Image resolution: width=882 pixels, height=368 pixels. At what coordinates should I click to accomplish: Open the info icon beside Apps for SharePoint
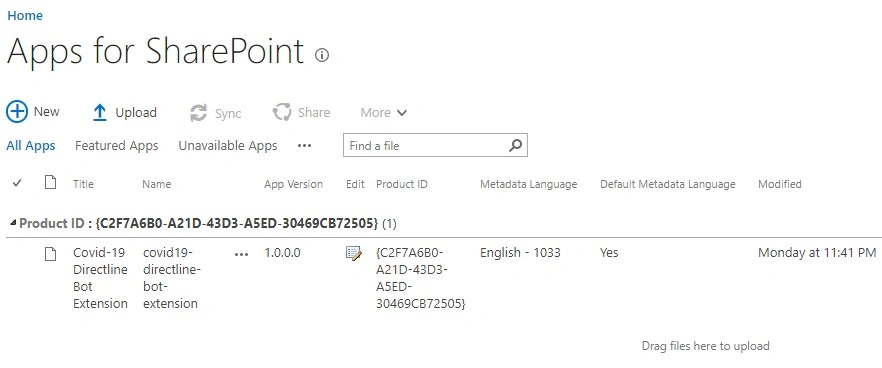point(322,55)
